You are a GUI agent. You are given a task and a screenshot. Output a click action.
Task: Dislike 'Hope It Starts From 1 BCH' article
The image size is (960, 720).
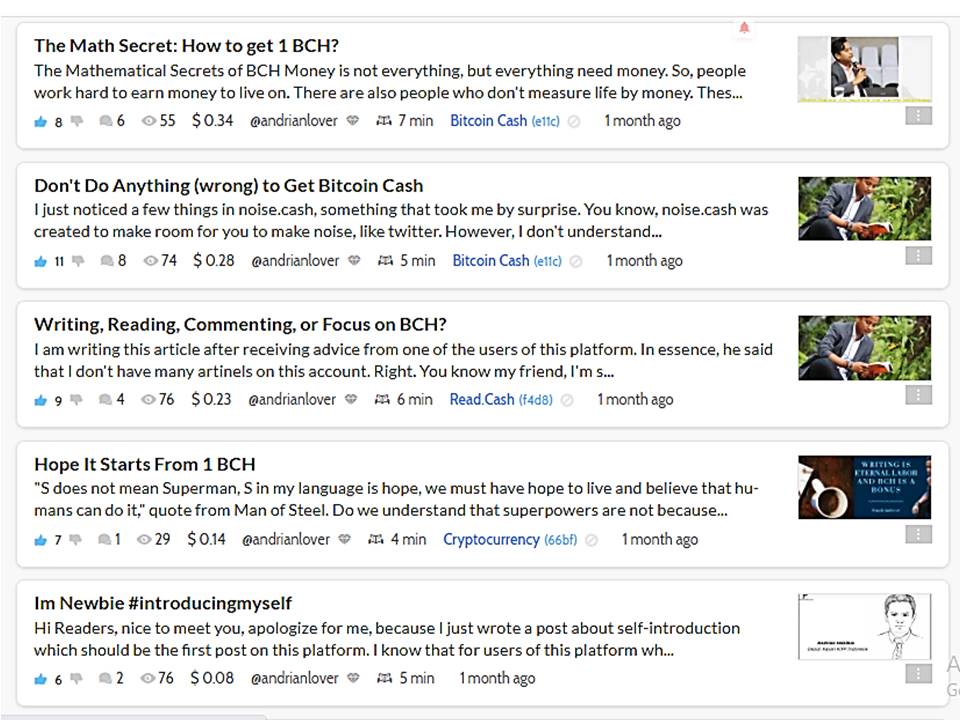pyautogui.click(x=75, y=539)
